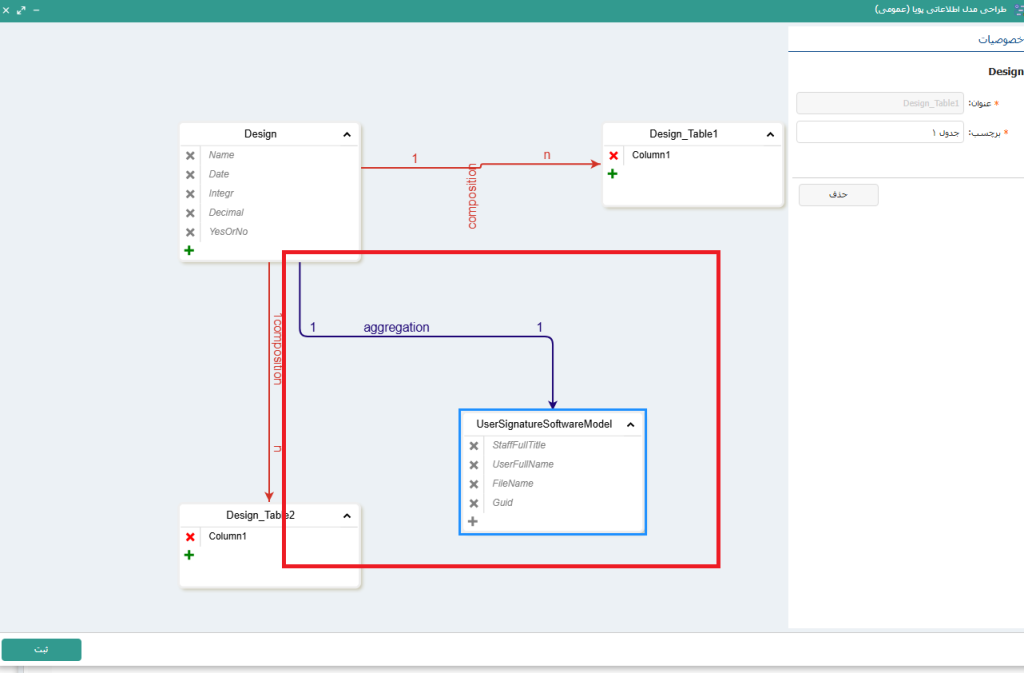Collapse the Design_Table2 box

coord(347,516)
